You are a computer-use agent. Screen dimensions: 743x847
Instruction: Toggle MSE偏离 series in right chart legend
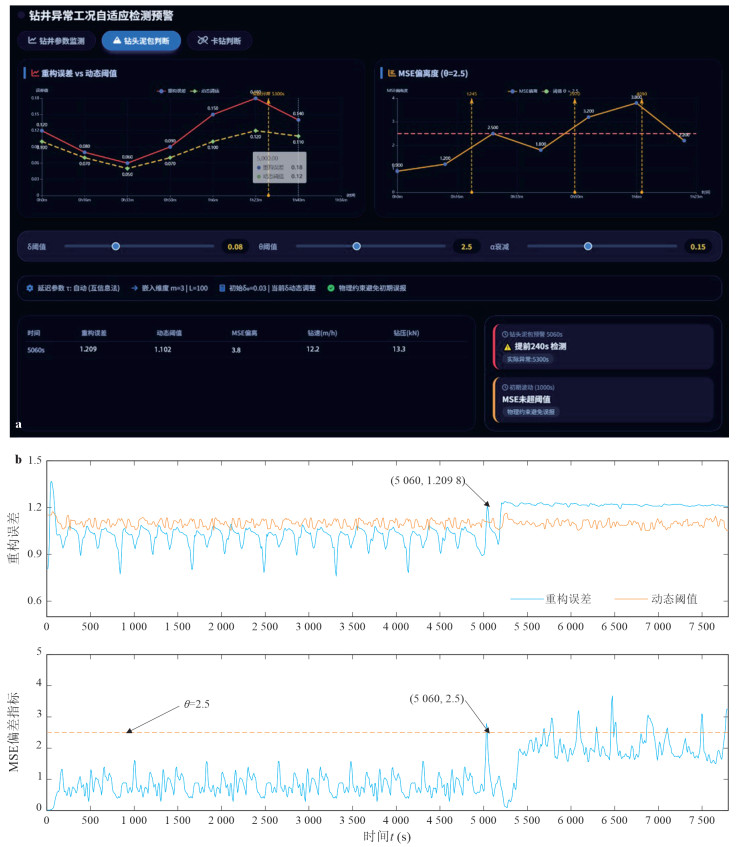(523, 91)
